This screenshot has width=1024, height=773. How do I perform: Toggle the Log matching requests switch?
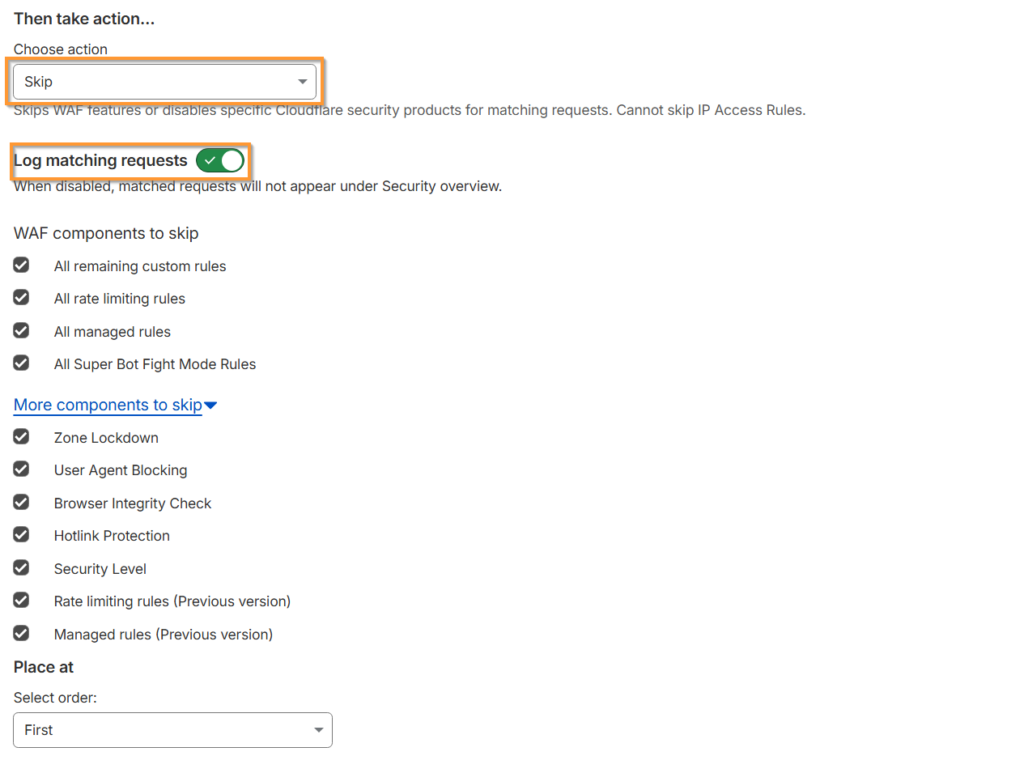(x=220, y=160)
